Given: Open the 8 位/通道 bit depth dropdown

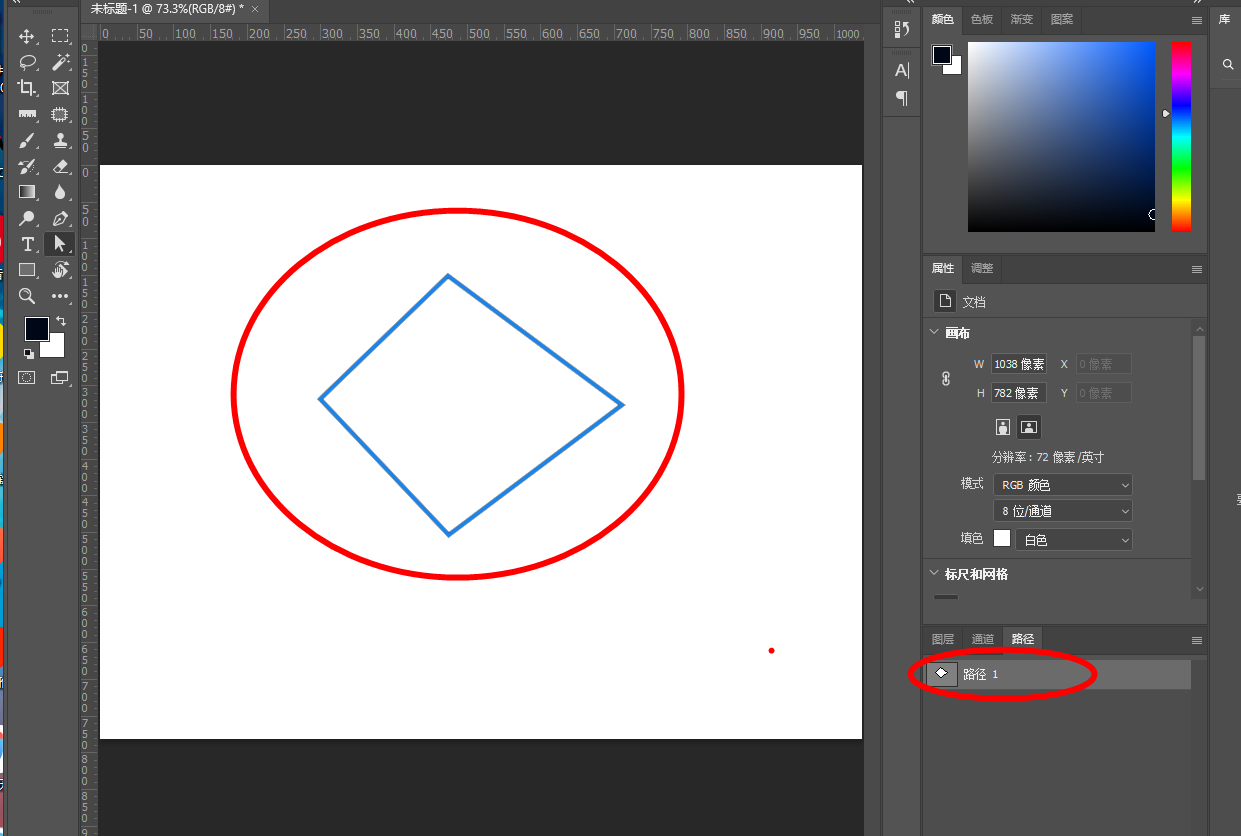Looking at the screenshot, I should (x=1062, y=511).
